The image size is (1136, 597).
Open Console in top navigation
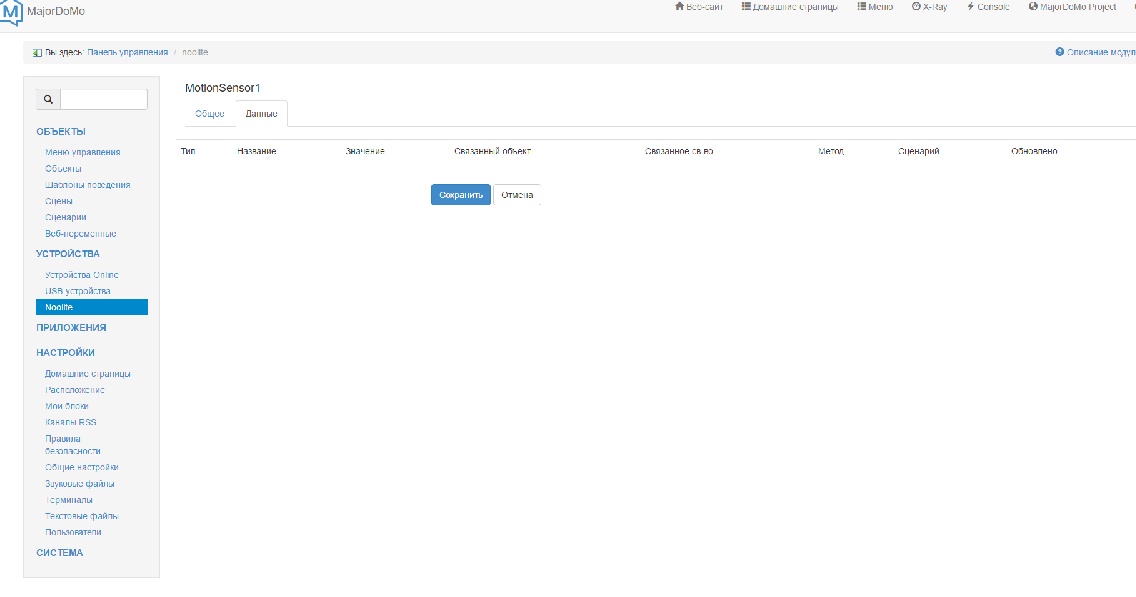tap(988, 7)
